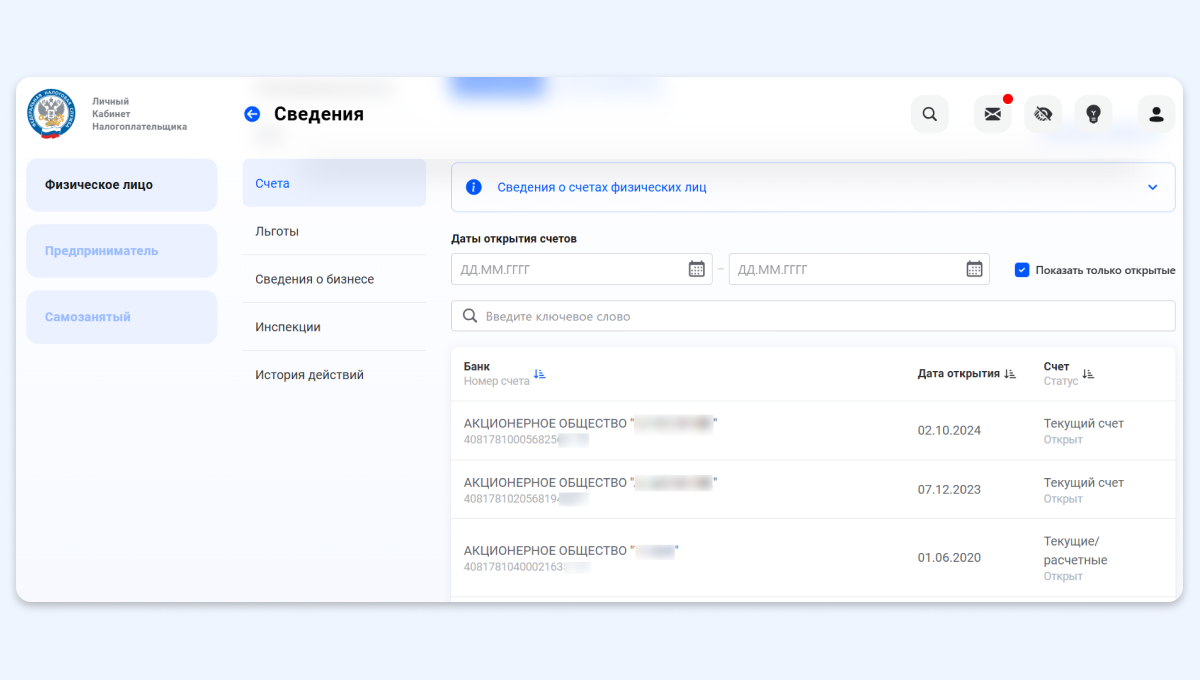Switch to the Льготы tab
The image size is (1200, 680).
[x=277, y=231]
